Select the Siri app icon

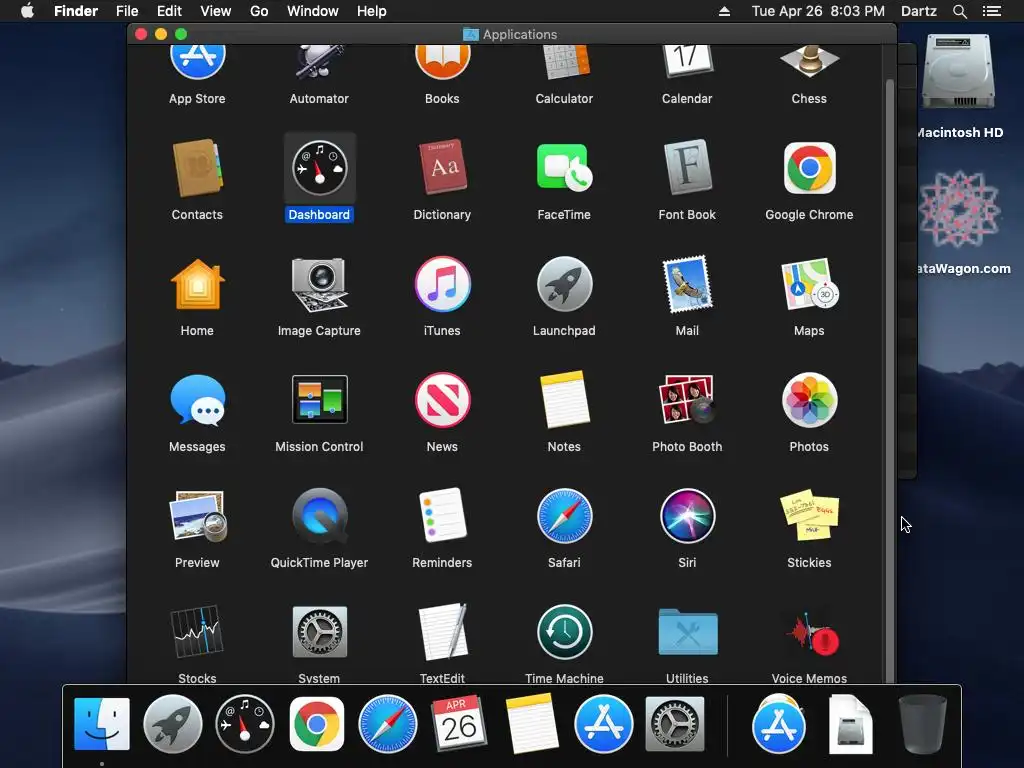(x=687, y=516)
